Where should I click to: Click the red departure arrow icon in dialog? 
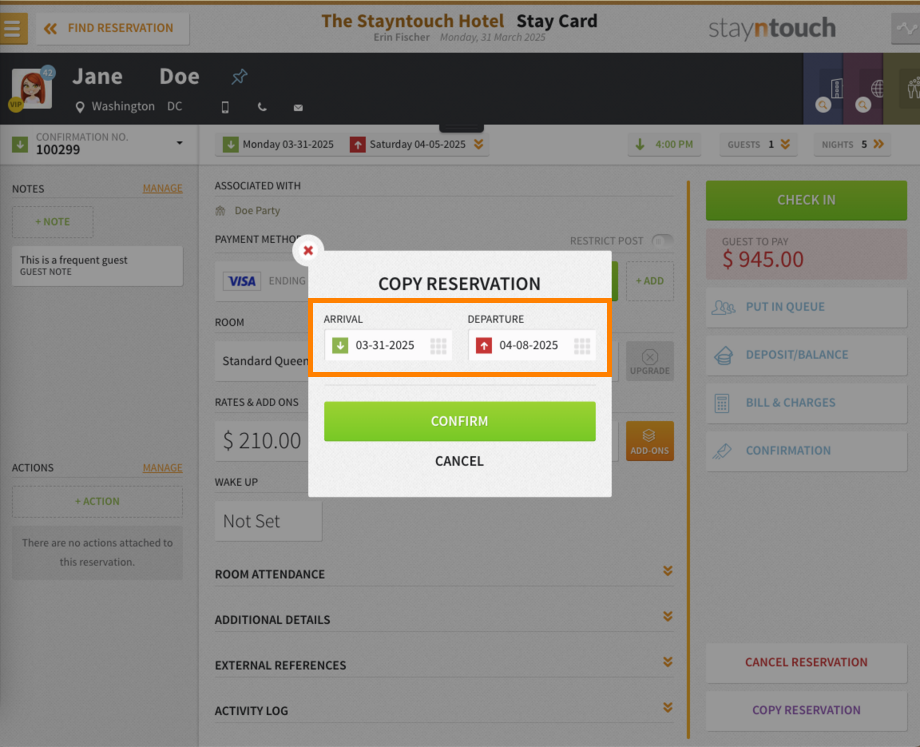pyautogui.click(x=484, y=345)
